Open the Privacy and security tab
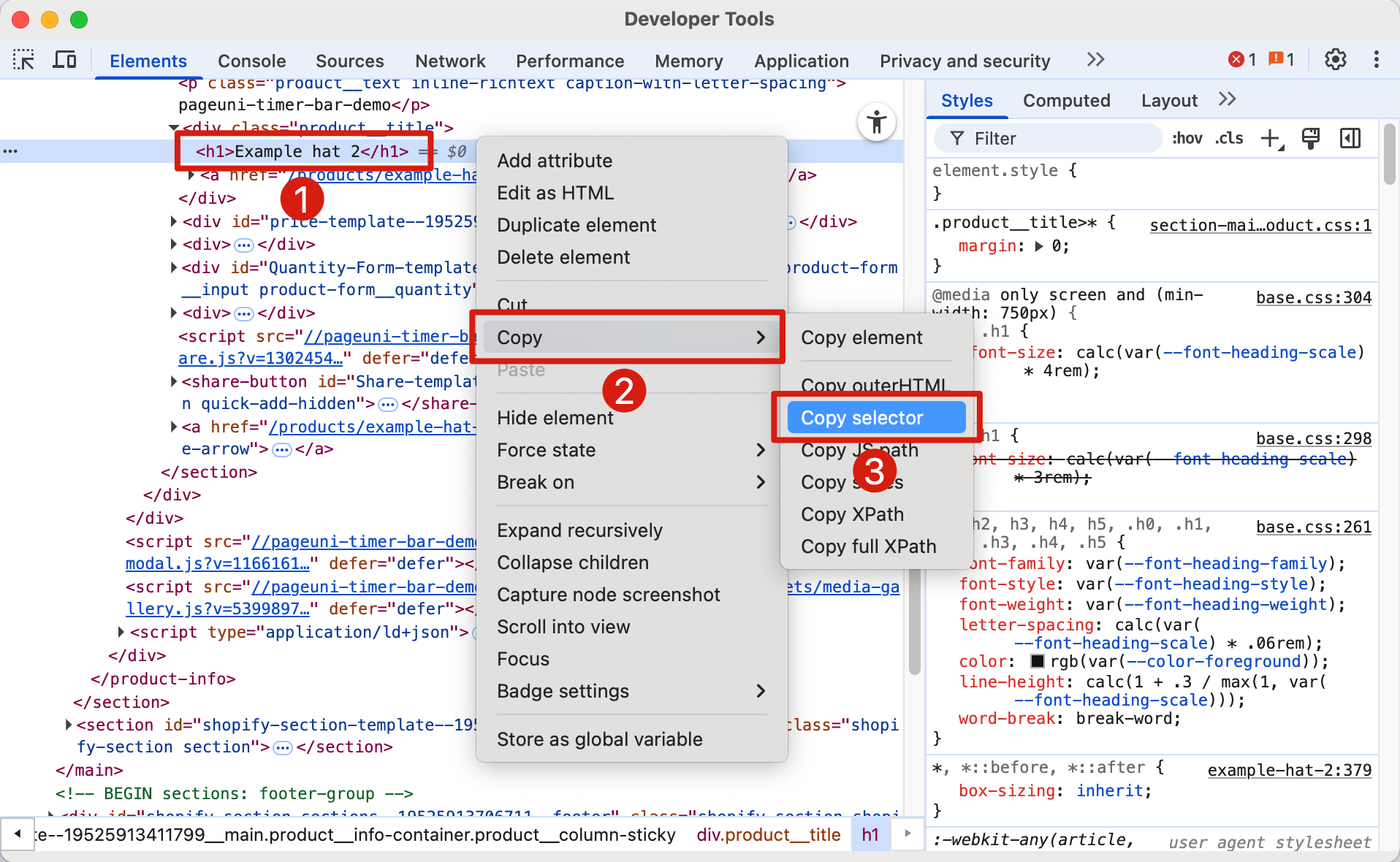1400x862 pixels. pos(965,61)
